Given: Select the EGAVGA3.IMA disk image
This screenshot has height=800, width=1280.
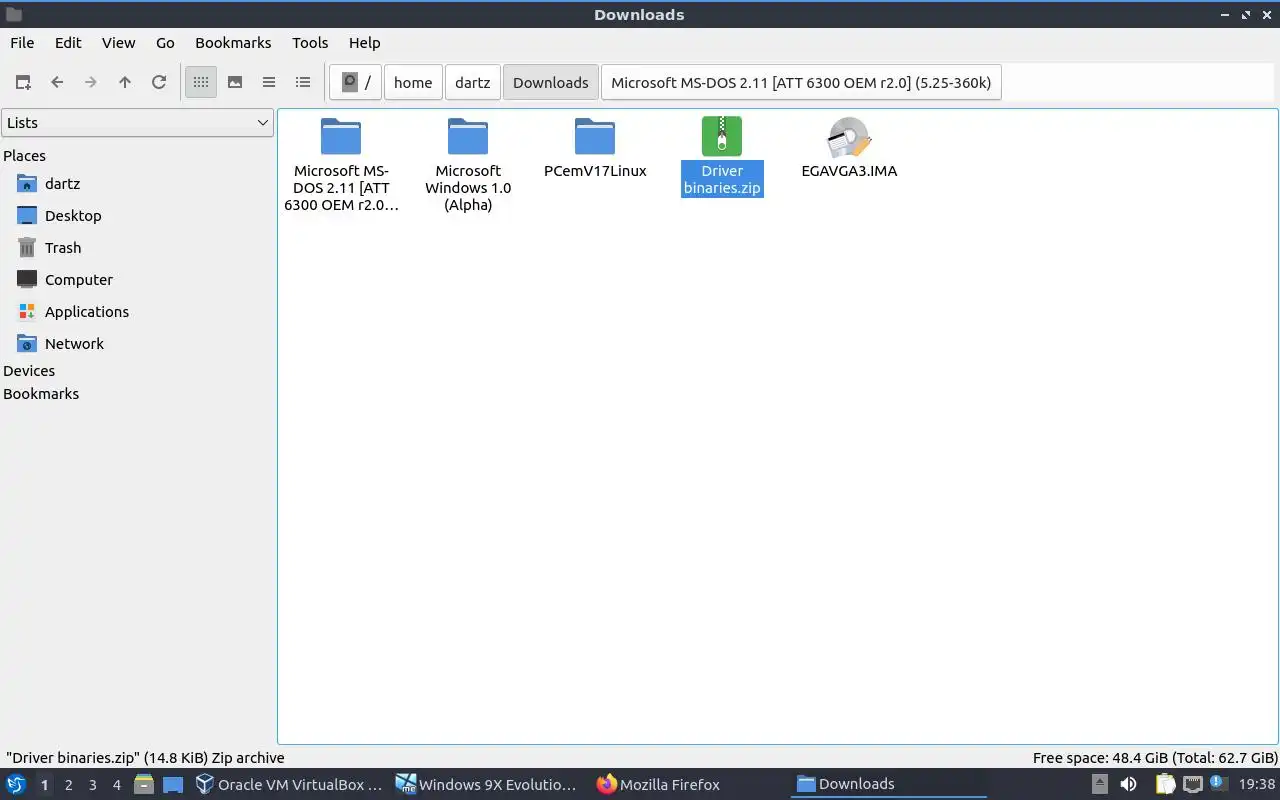Looking at the screenshot, I should (x=849, y=136).
